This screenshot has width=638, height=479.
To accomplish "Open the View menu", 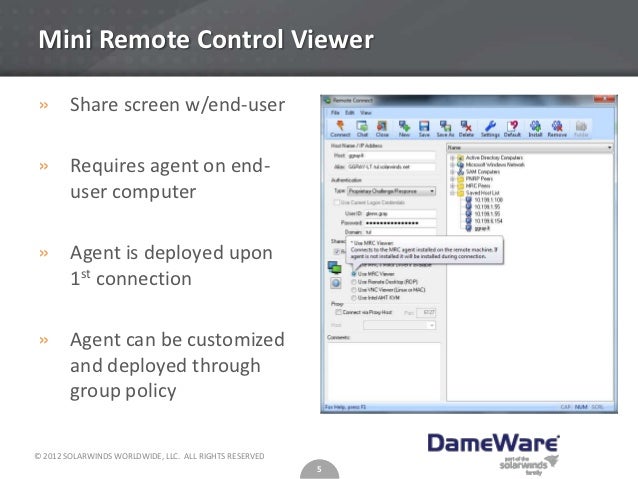I will (365, 112).
